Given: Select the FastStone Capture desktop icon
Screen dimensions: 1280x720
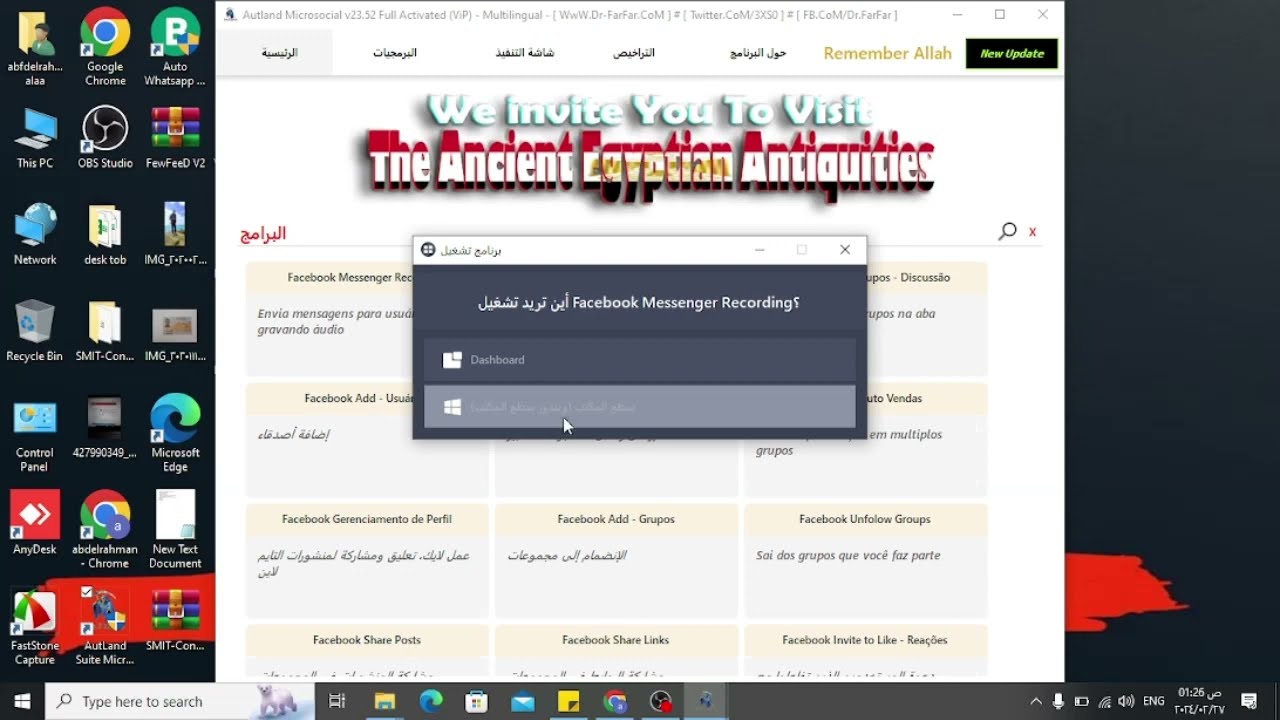Looking at the screenshot, I should click(35, 627).
